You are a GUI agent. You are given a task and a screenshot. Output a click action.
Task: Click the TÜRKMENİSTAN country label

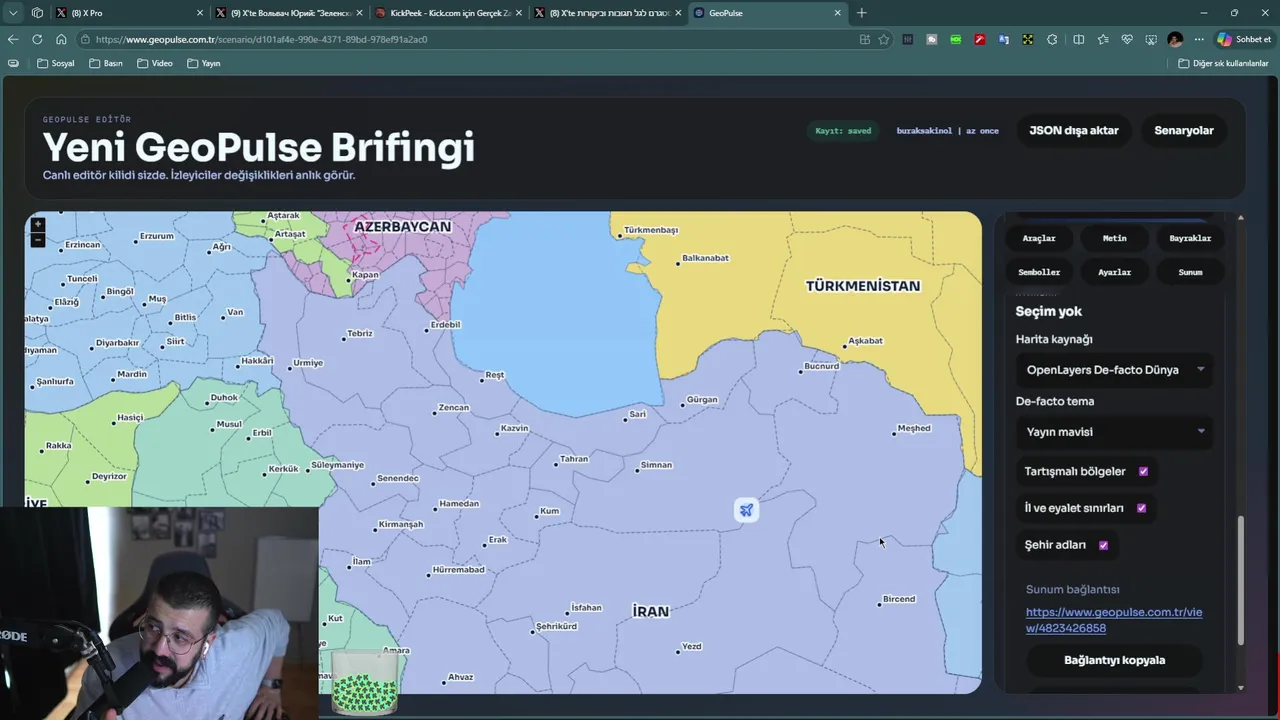pyautogui.click(x=862, y=286)
